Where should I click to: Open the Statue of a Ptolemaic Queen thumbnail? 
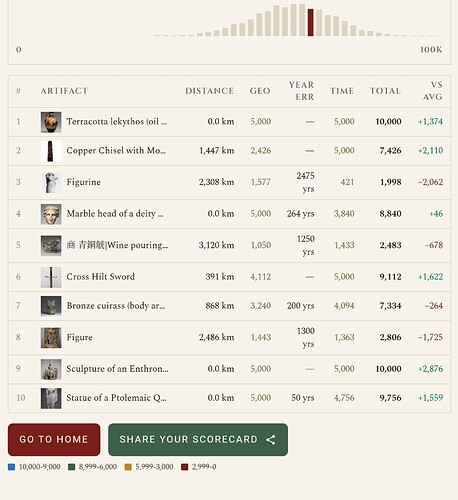click(51, 398)
